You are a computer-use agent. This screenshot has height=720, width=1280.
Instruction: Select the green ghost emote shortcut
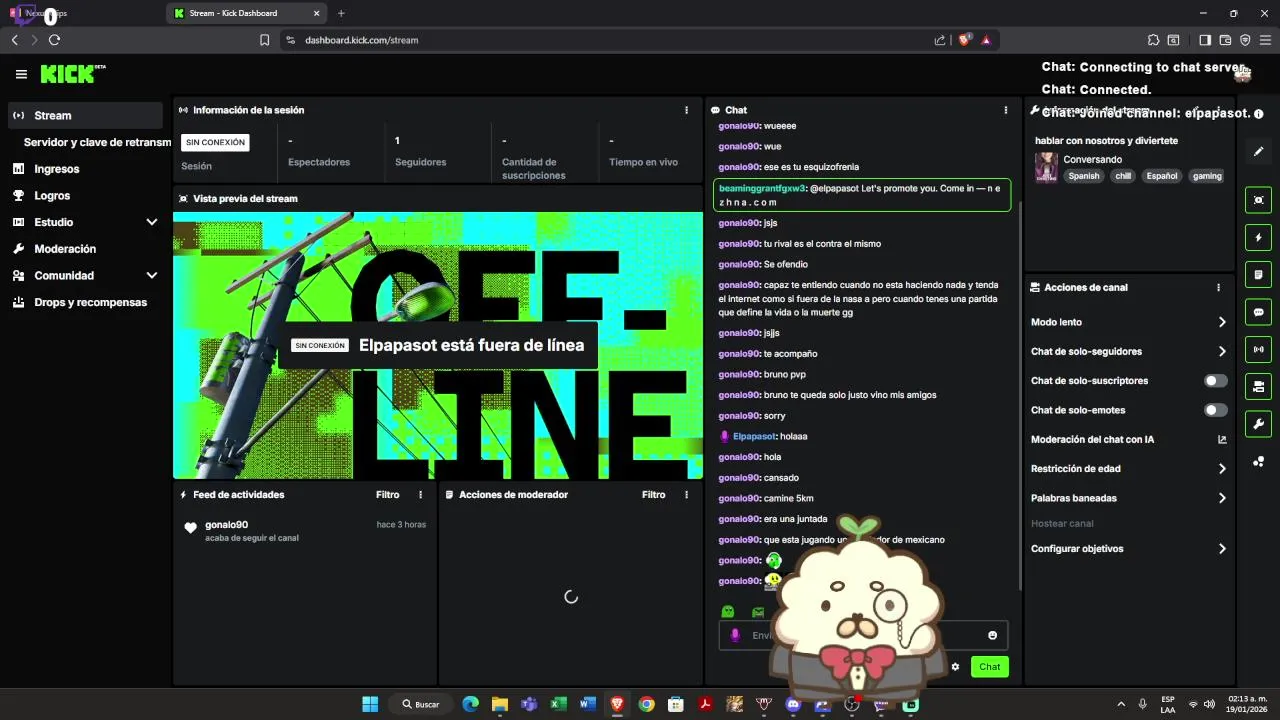pos(728,612)
